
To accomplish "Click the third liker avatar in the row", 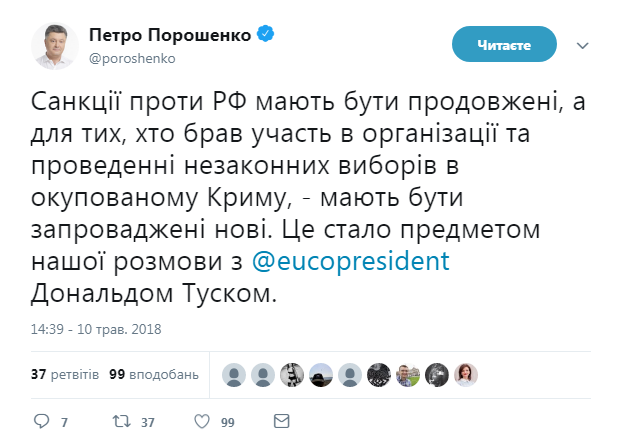I will [291, 374].
